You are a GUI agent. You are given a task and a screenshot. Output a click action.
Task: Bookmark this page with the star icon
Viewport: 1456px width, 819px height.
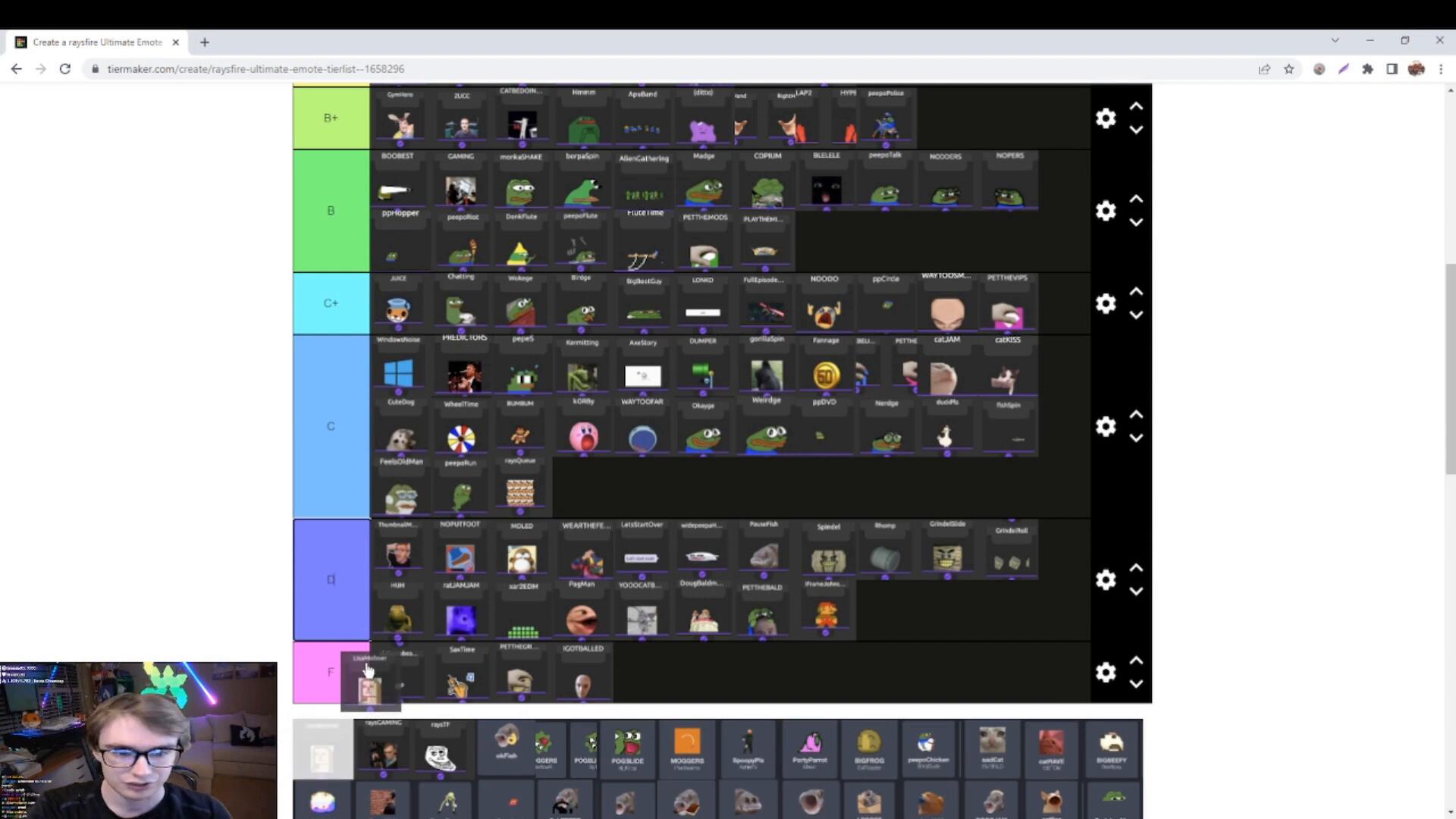[1288, 69]
